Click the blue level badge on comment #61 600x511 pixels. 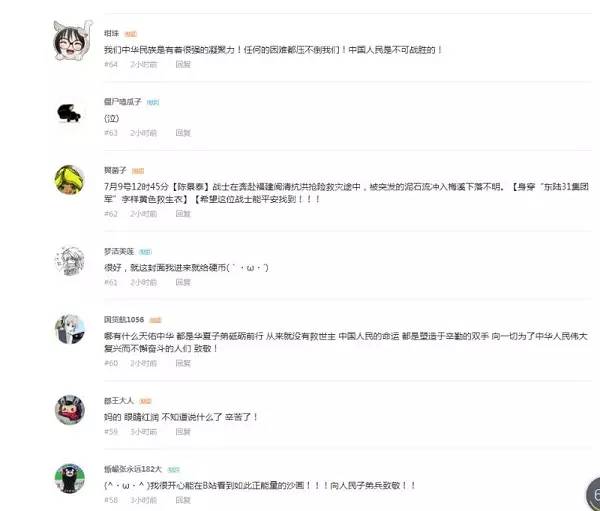click(145, 252)
